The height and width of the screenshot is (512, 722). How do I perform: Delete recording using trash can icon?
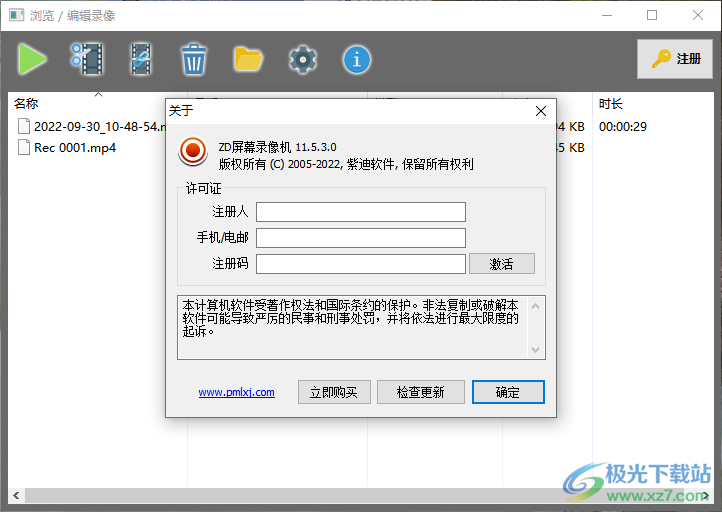pyautogui.click(x=194, y=59)
